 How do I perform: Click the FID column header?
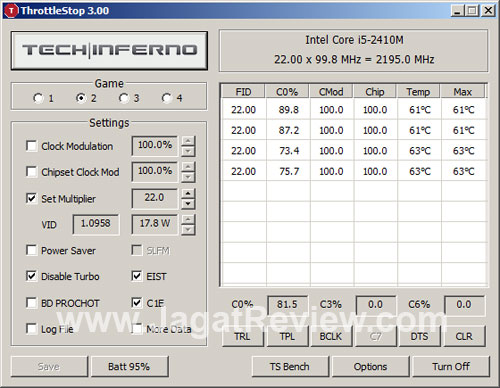coord(243,91)
